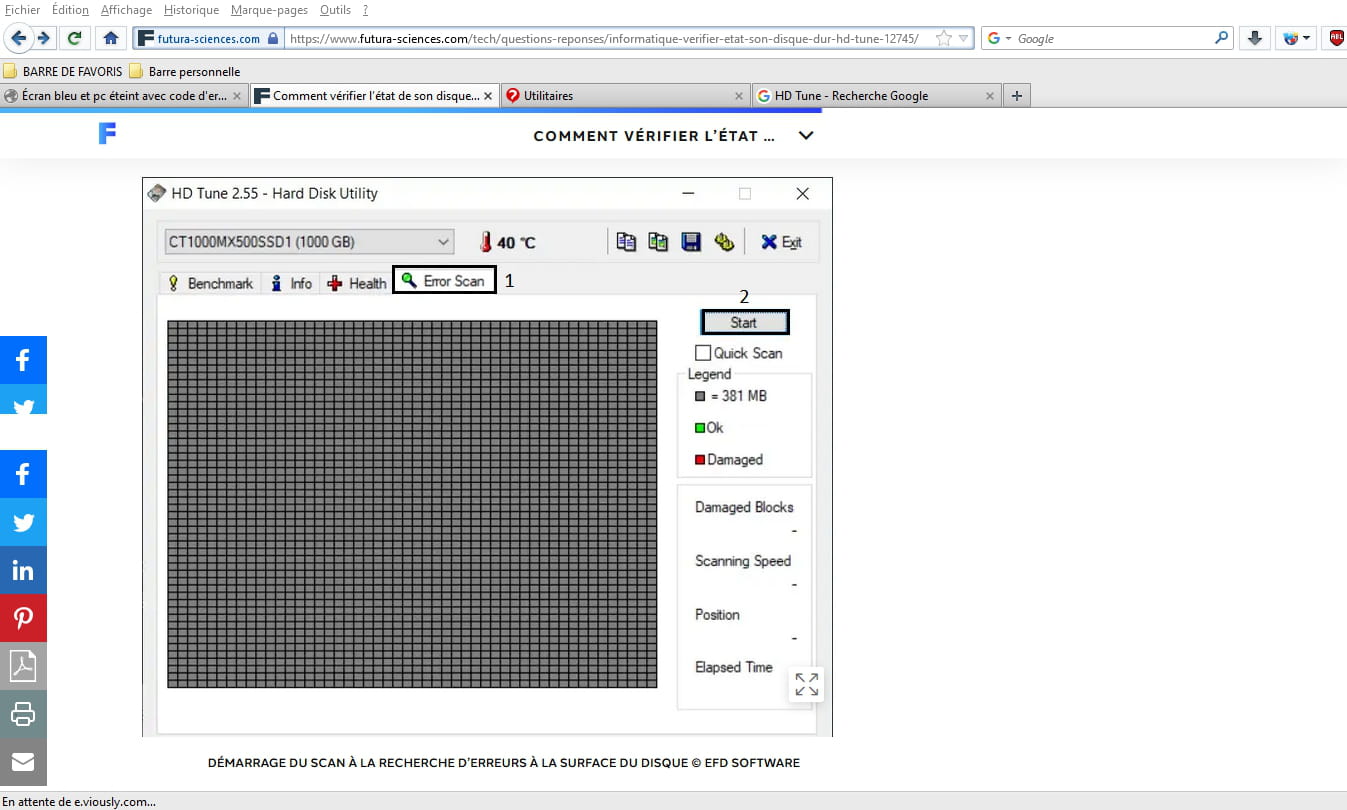Switch to the Écran bleu et pc éteint tab
The width and height of the screenshot is (1347, 810).
tap(124, 96)
